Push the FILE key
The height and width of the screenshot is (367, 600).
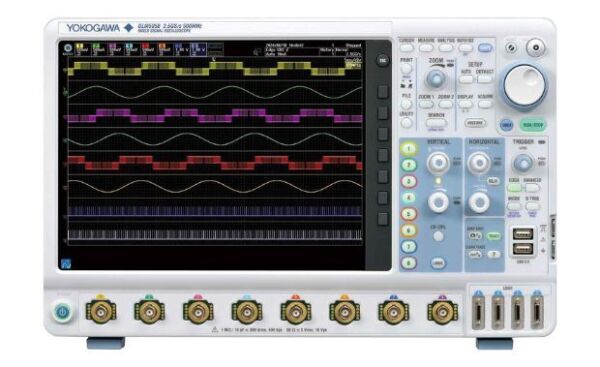click(x=406, y=104)
